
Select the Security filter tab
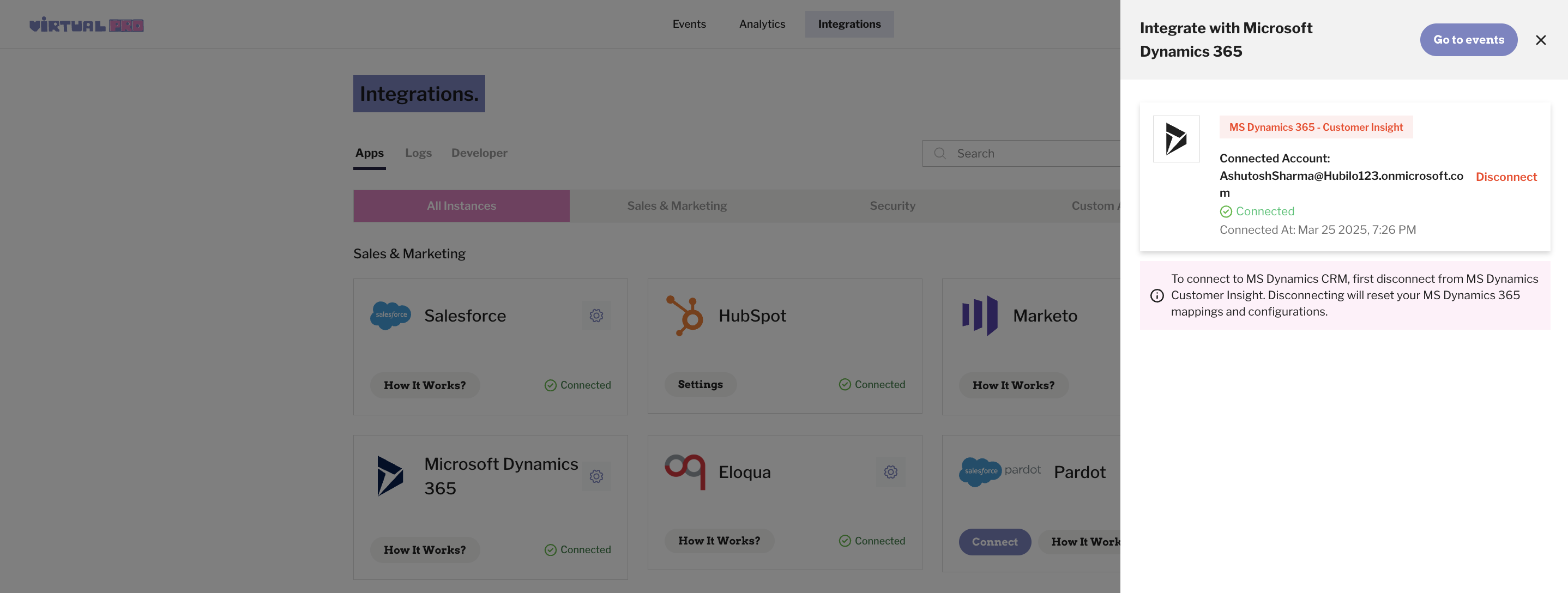pyautogui.click(x=892, y=206)
